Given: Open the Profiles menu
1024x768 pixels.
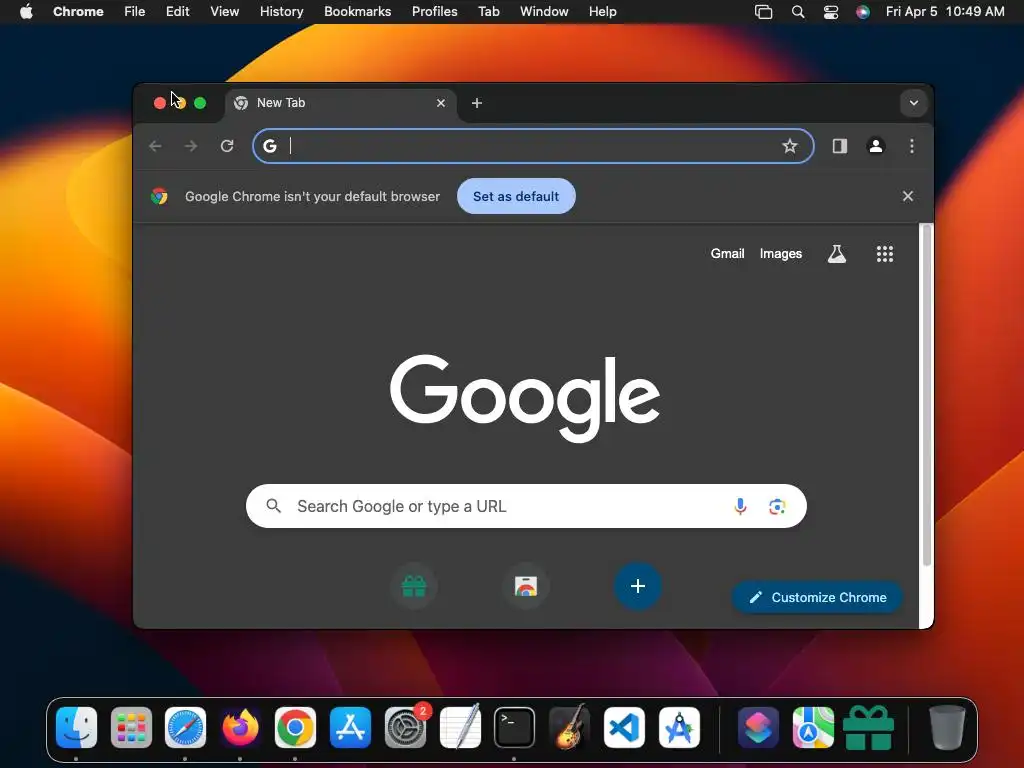Looking at the screenshot, I should (x=434, y=11).
